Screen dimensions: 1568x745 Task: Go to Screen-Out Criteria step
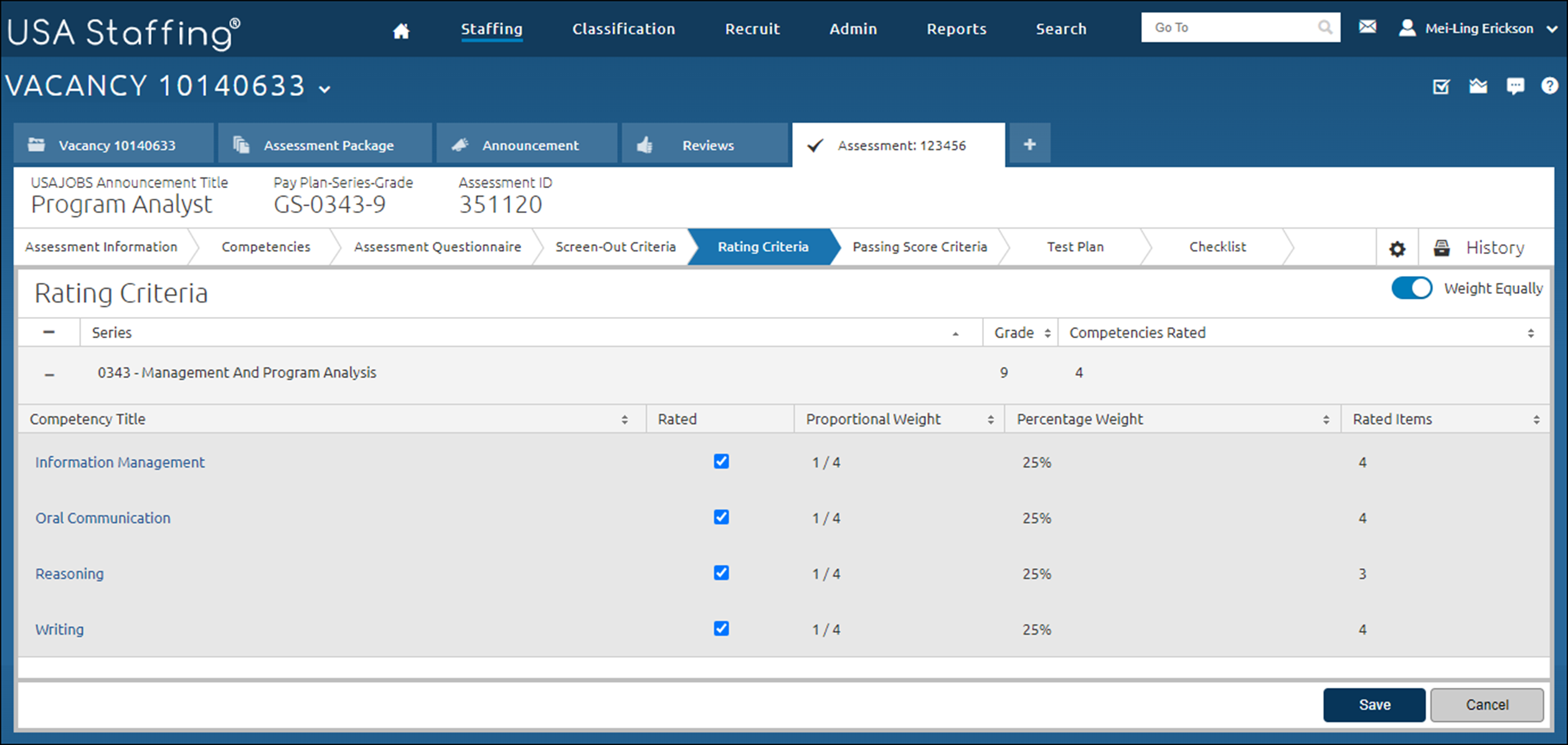615,247
